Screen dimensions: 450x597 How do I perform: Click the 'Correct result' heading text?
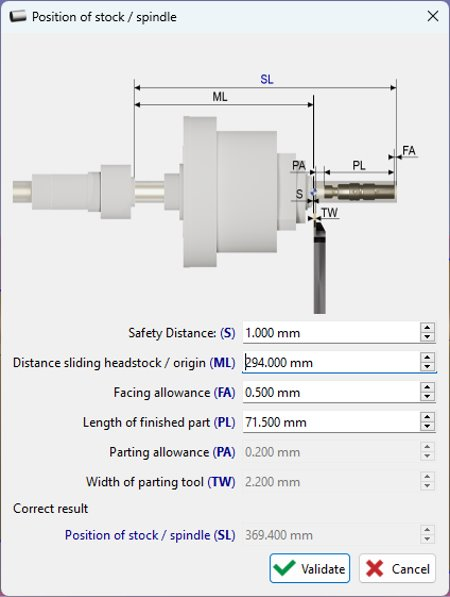click(51, 508)
